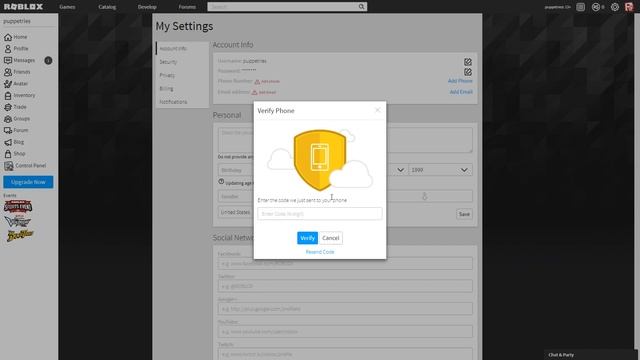Open the header settings gear icon

click(615, 7)
